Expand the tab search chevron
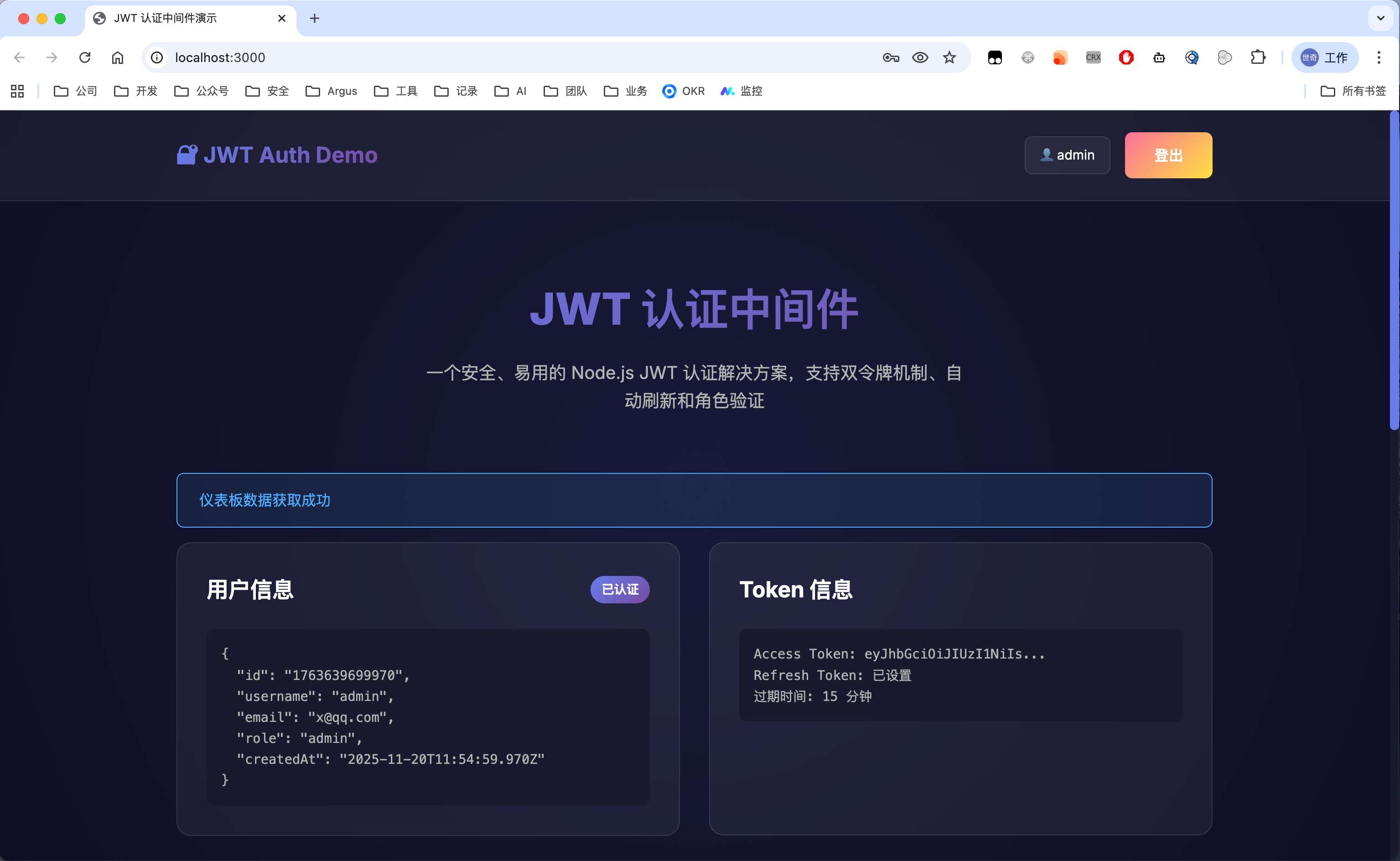 click(1381, 18)
